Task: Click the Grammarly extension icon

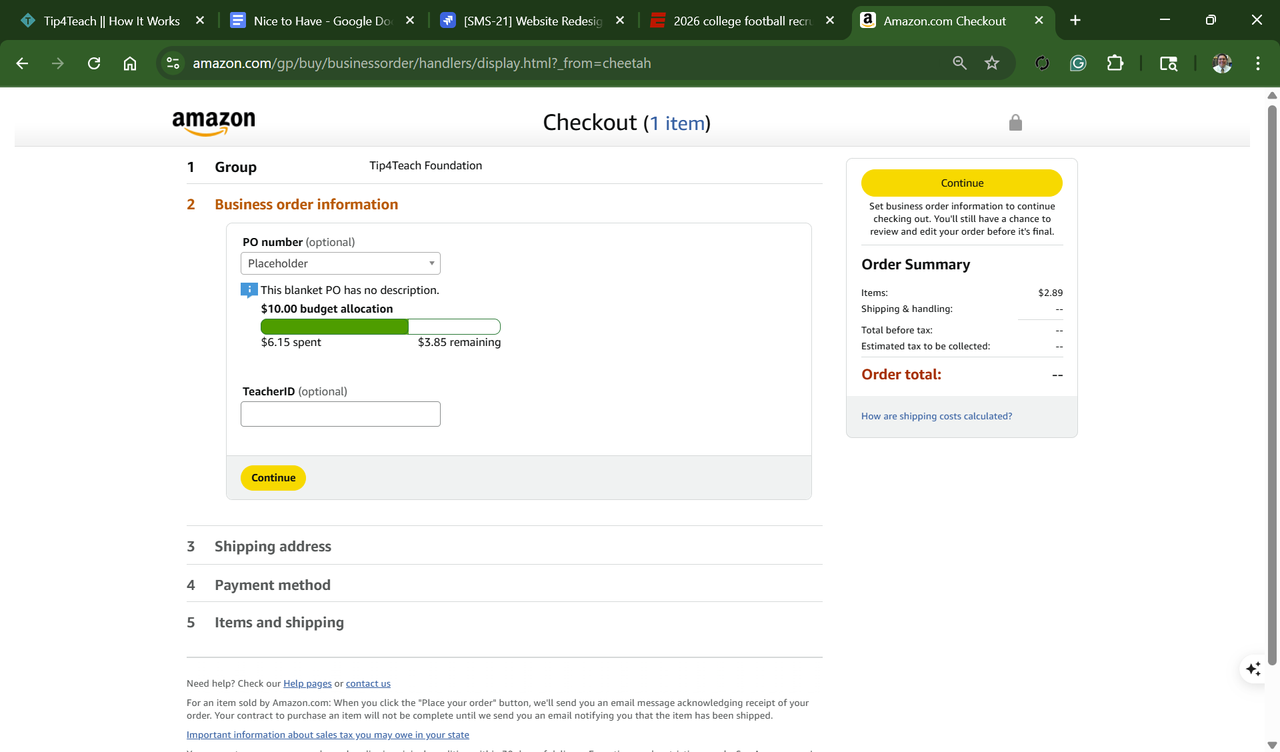Action: coord(1078,63)
